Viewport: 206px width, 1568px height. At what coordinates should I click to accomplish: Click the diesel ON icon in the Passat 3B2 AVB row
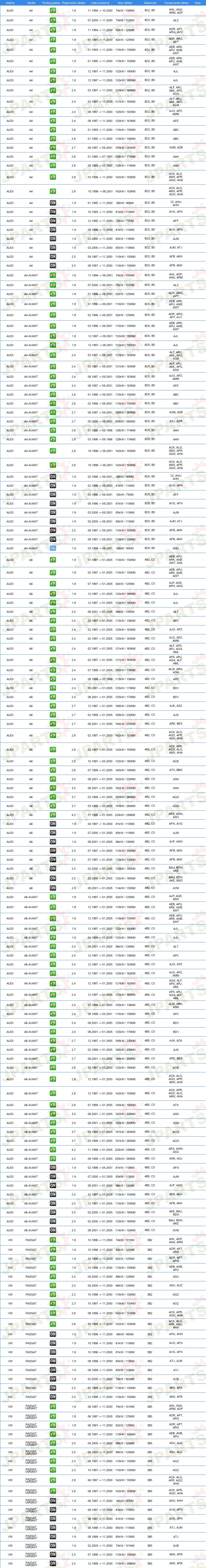pyautogui.click(x=53, y=1379)
